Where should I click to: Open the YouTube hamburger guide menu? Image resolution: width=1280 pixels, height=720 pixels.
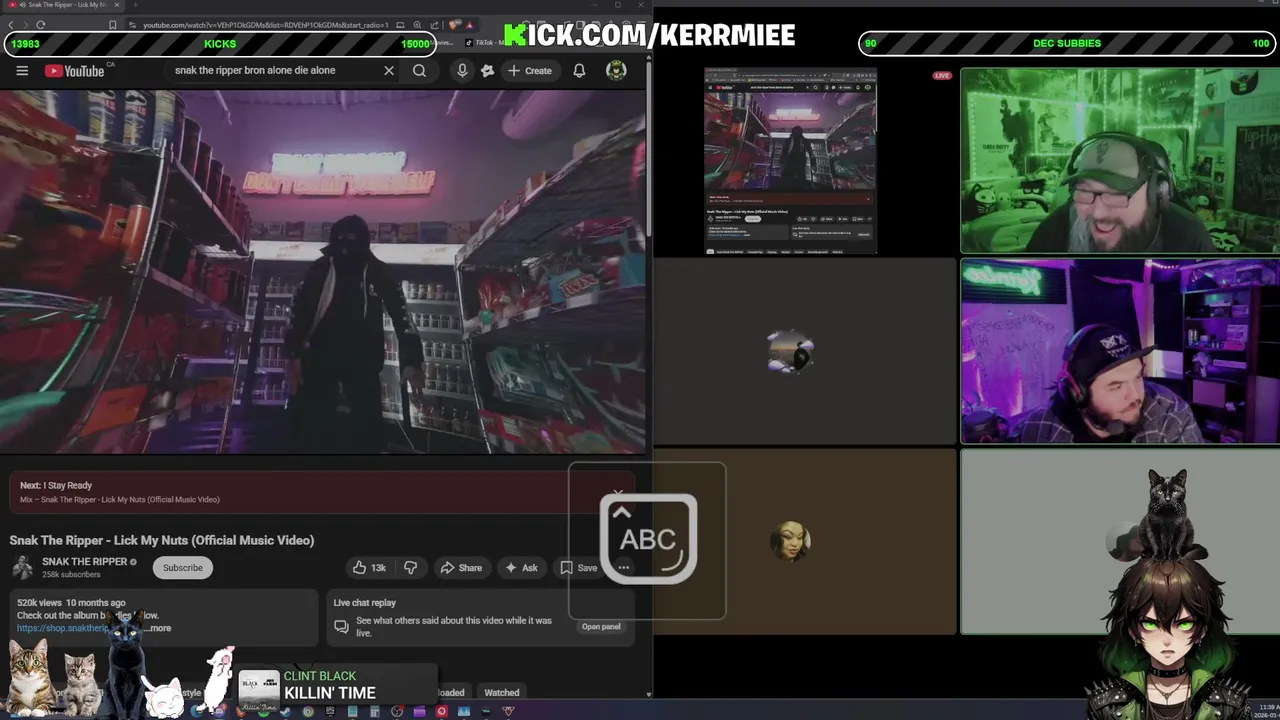(22, 71)
